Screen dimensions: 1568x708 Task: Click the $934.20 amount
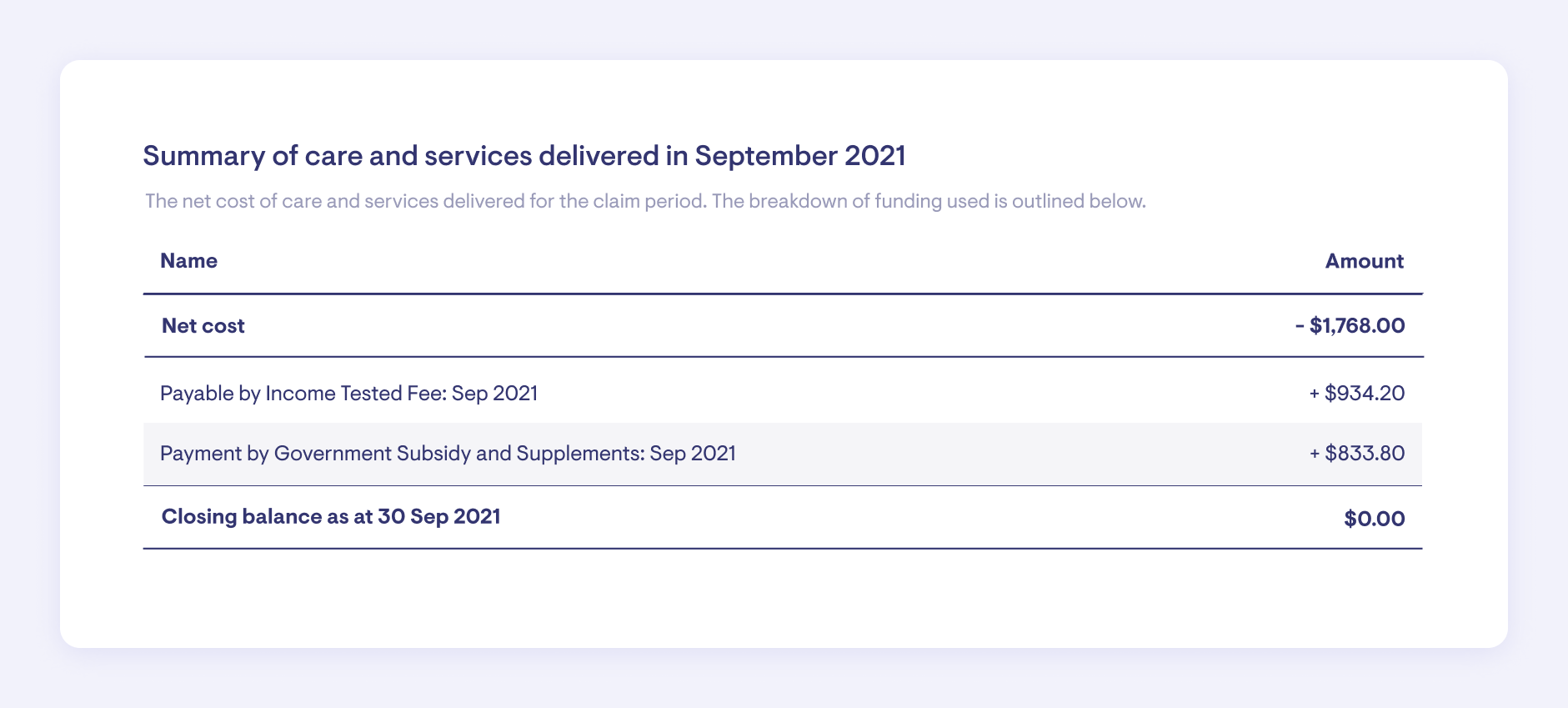(1365, 393)
